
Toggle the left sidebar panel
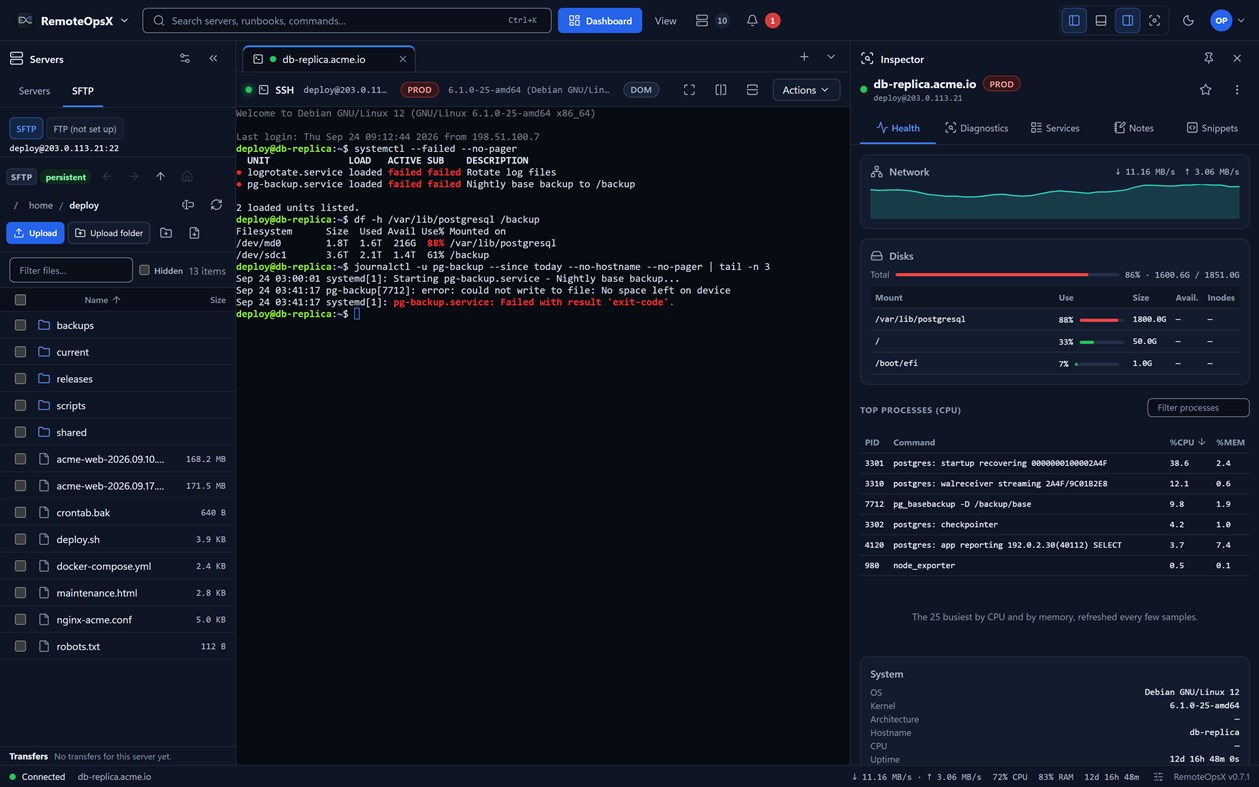click(1074, 20)
